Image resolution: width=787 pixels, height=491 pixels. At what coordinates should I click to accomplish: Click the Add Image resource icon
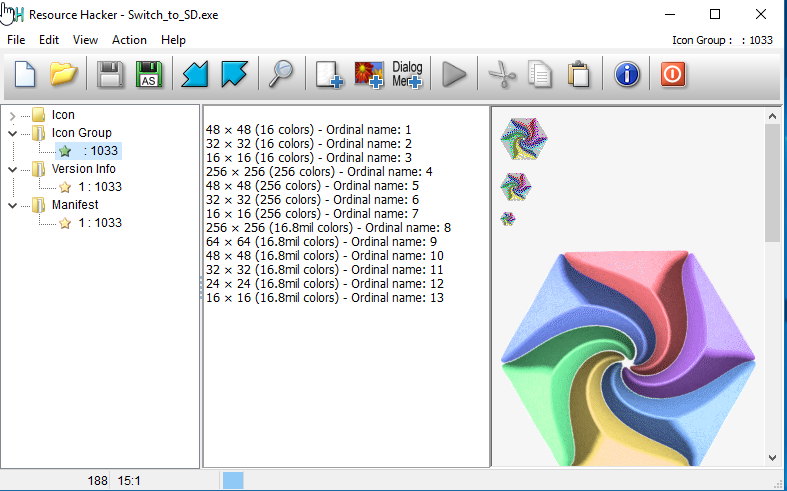click(369, 74)
